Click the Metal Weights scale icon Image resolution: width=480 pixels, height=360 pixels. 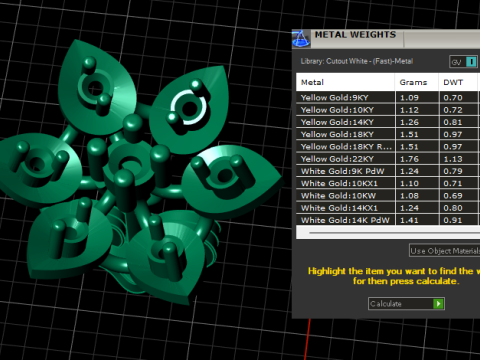(x=301, y=39)
